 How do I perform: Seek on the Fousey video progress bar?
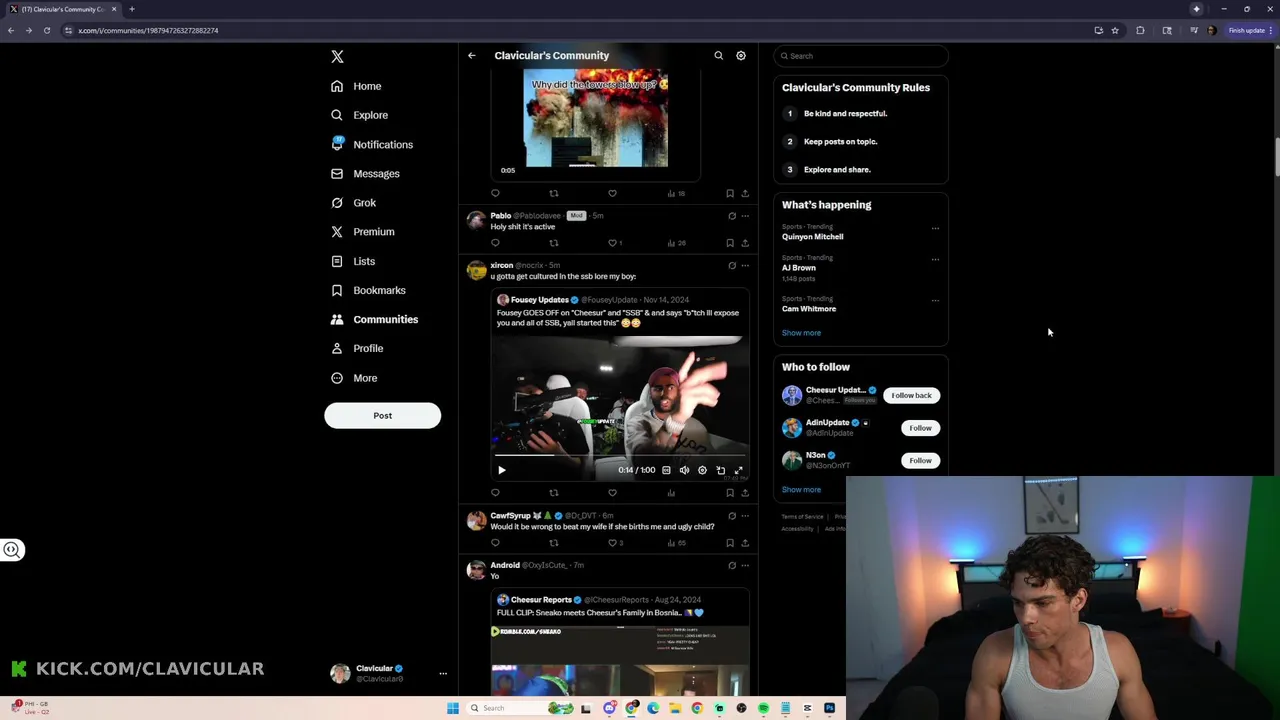point(620,456)
